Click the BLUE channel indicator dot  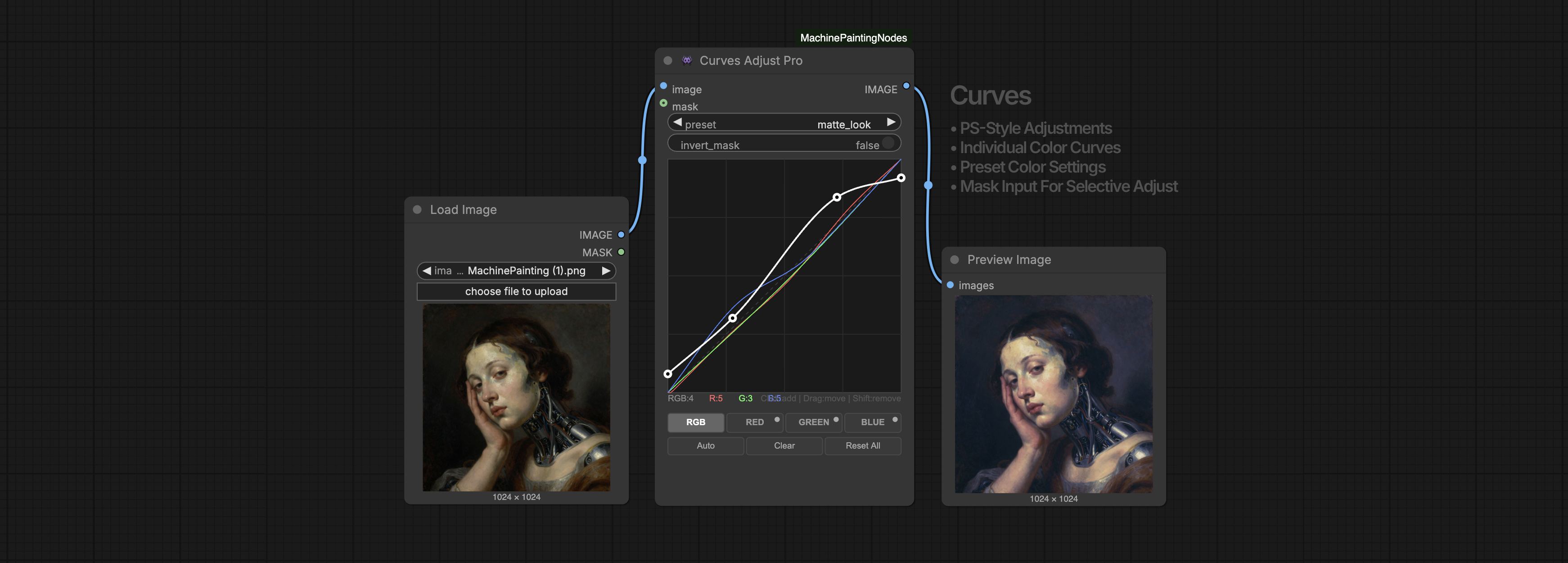coord(895,419)
